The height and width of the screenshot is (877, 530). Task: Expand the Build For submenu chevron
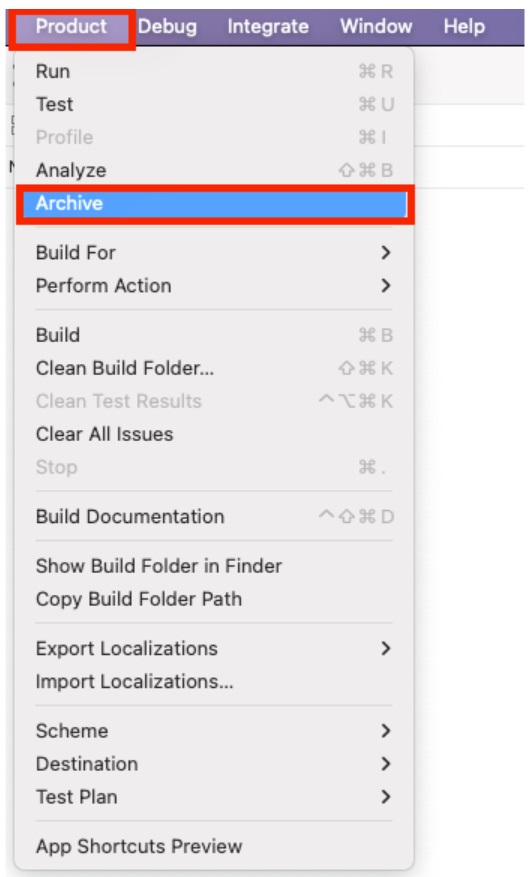385,253
